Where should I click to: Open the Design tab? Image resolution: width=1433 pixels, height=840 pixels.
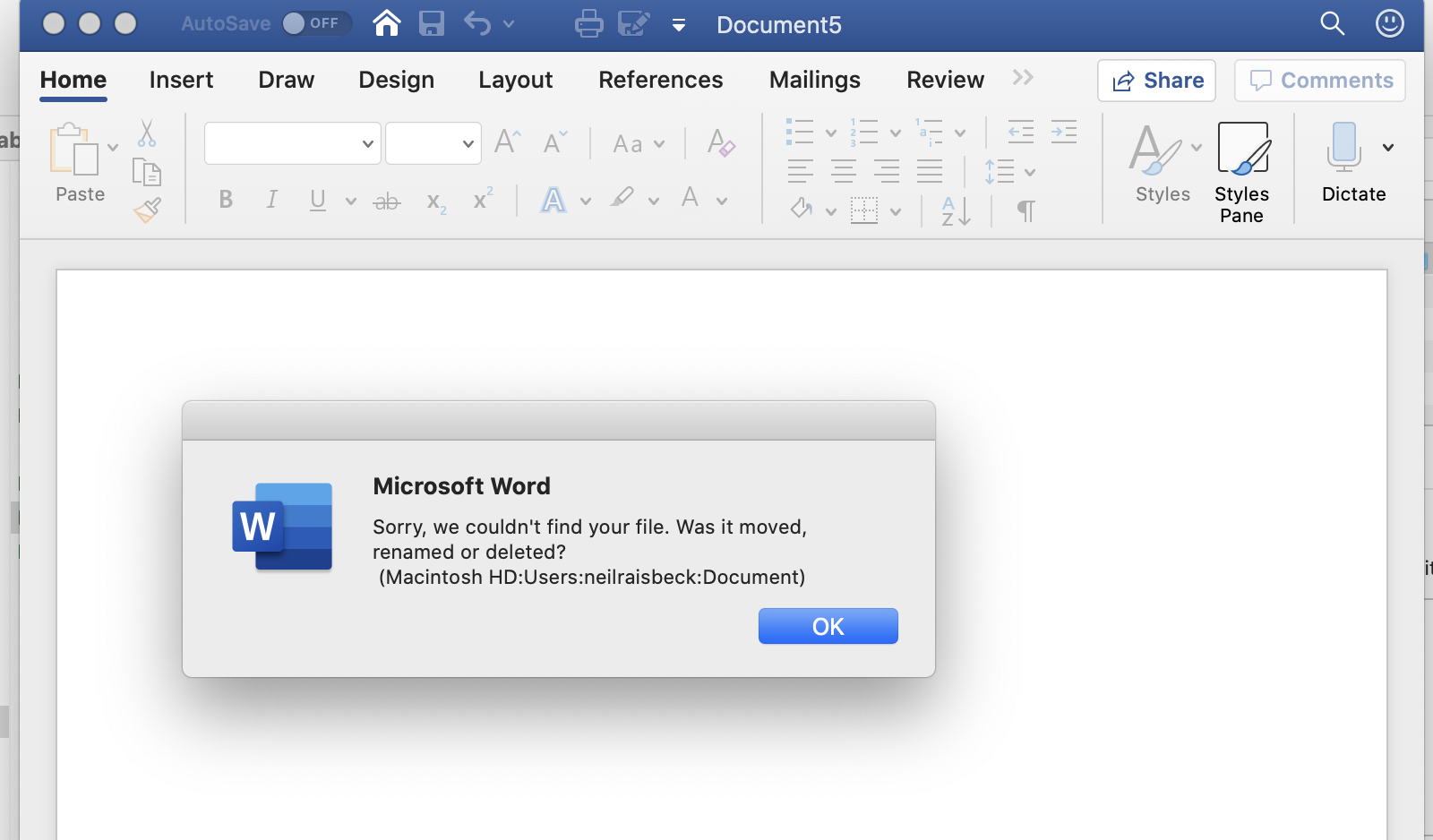coord(397,80)
